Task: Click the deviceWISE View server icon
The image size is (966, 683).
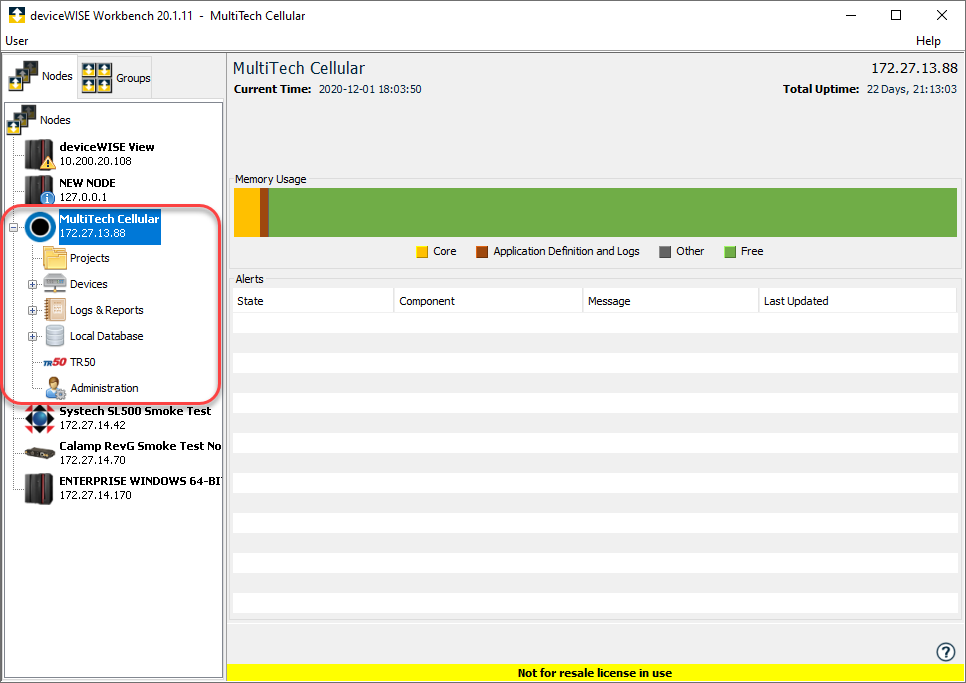Action: pyautogui.click(x=39, y=154)
